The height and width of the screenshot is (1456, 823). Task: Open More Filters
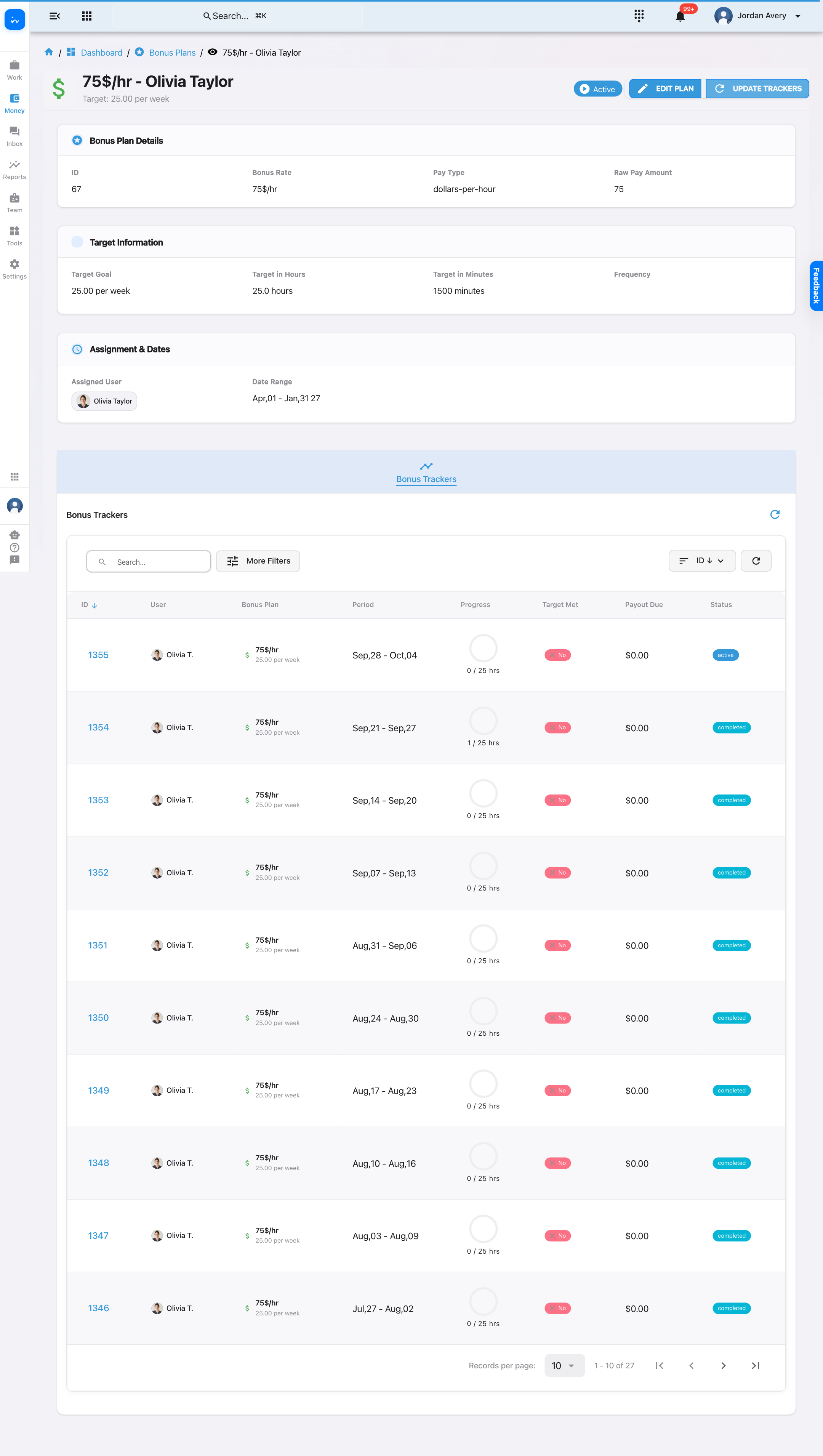click(258, 561)
